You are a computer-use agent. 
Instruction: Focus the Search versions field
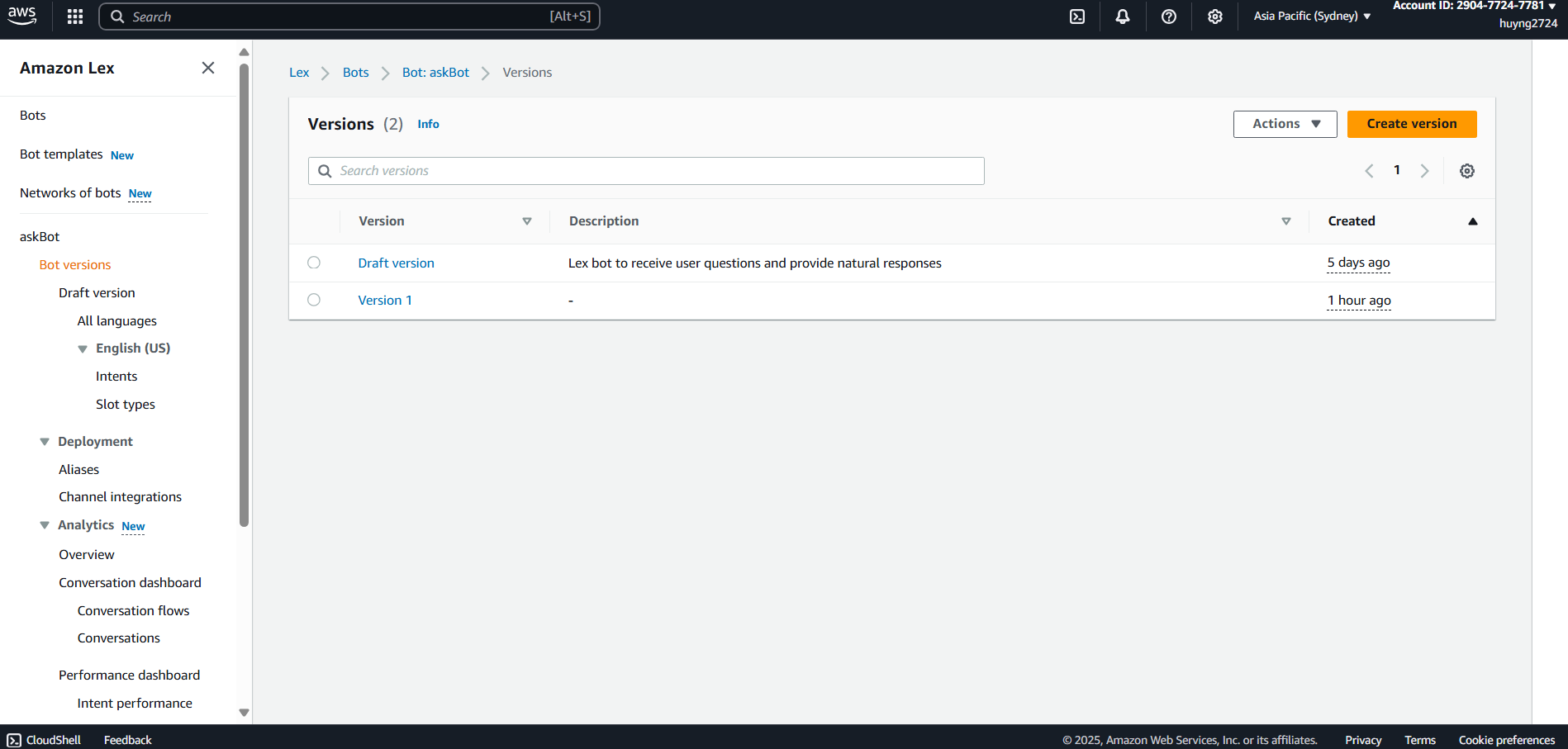(x=646, y=171)
